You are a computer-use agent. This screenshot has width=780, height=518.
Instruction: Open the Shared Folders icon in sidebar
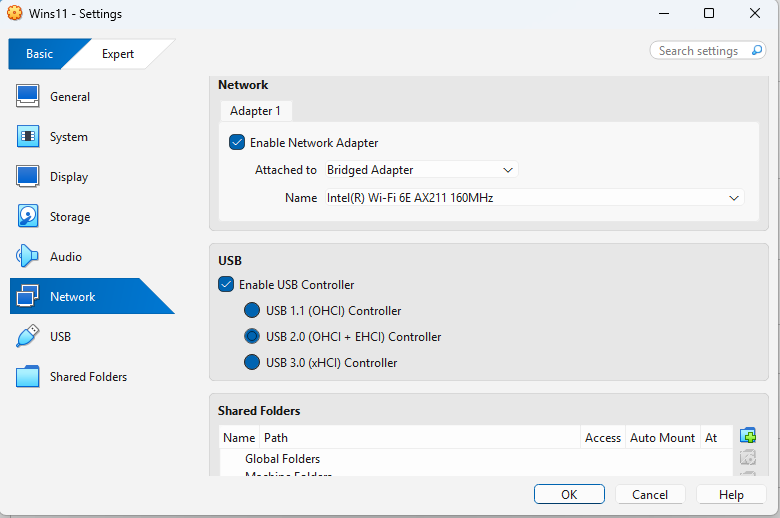pyautogui.click(x=29, y=377)
